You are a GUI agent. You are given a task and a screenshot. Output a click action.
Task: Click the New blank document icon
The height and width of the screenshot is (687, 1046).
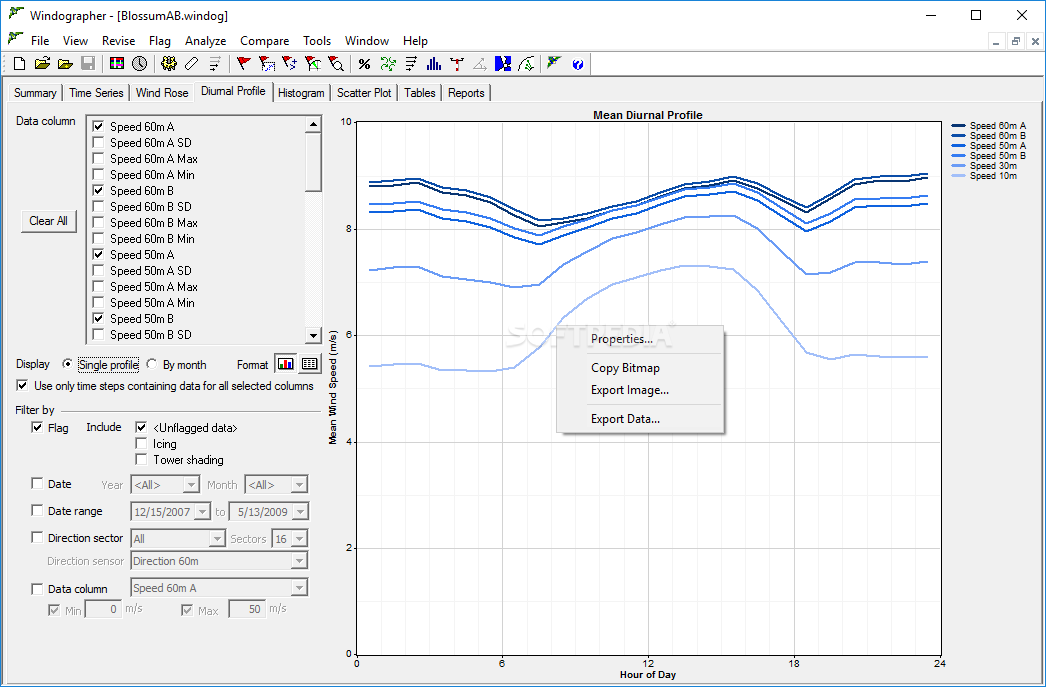(x=19, y=64)
